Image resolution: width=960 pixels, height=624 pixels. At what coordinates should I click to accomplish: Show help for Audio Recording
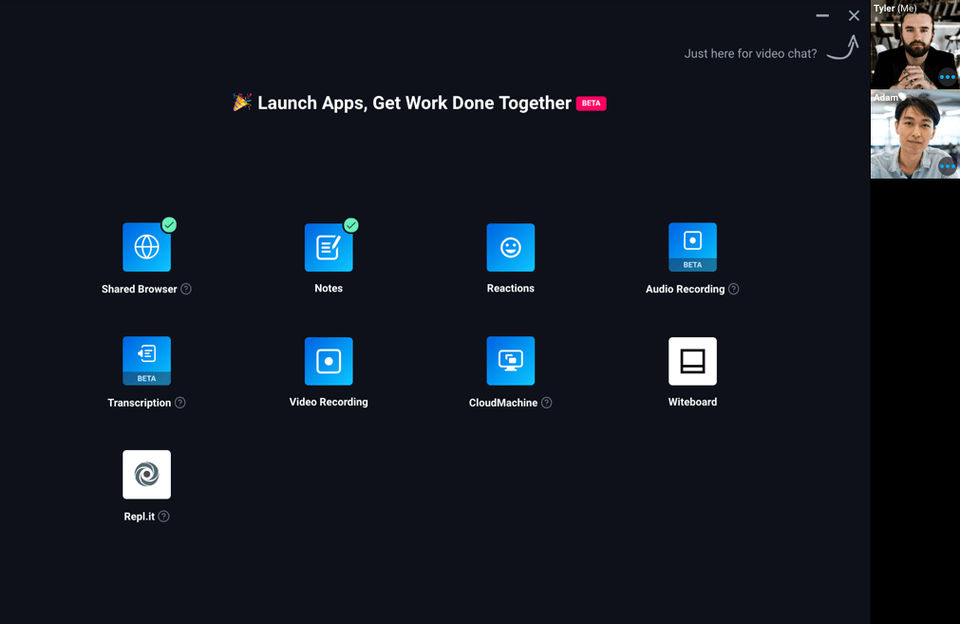point(733,289)
